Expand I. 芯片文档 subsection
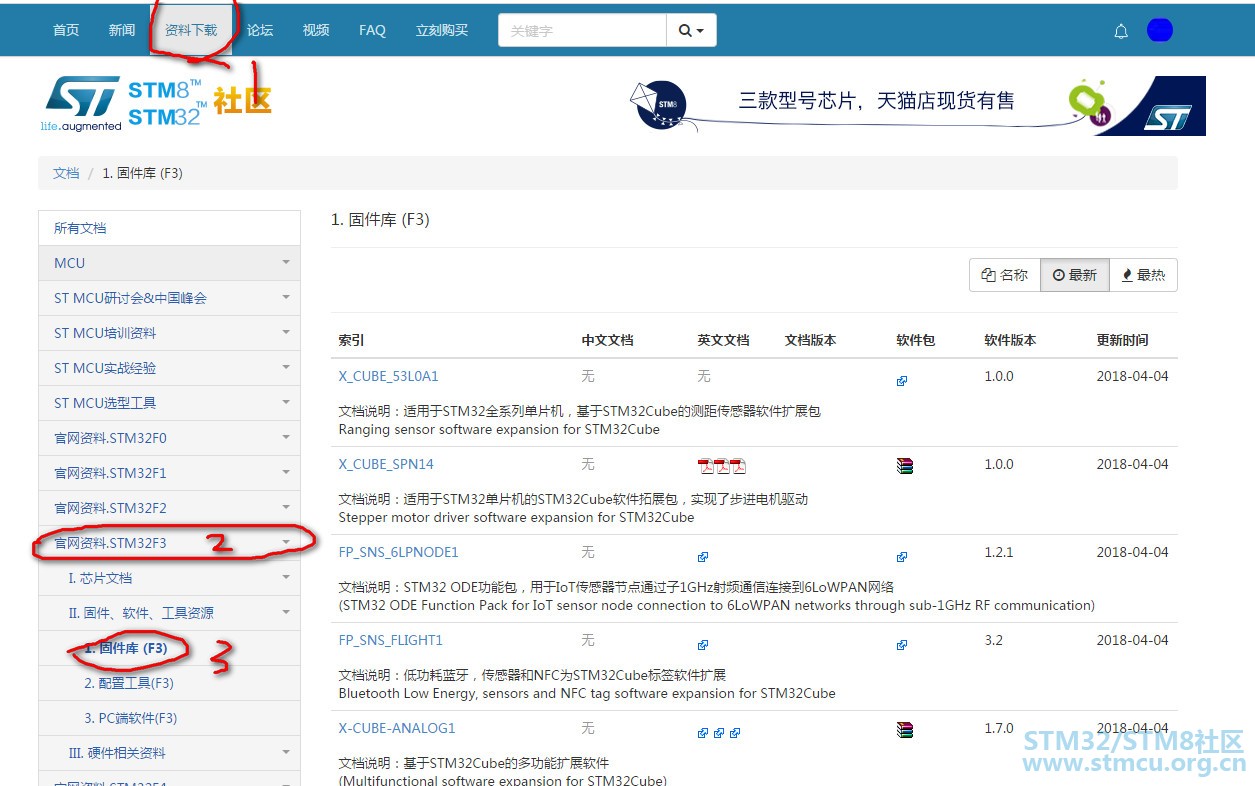The image size is (1255, 786). pos(169,578)
